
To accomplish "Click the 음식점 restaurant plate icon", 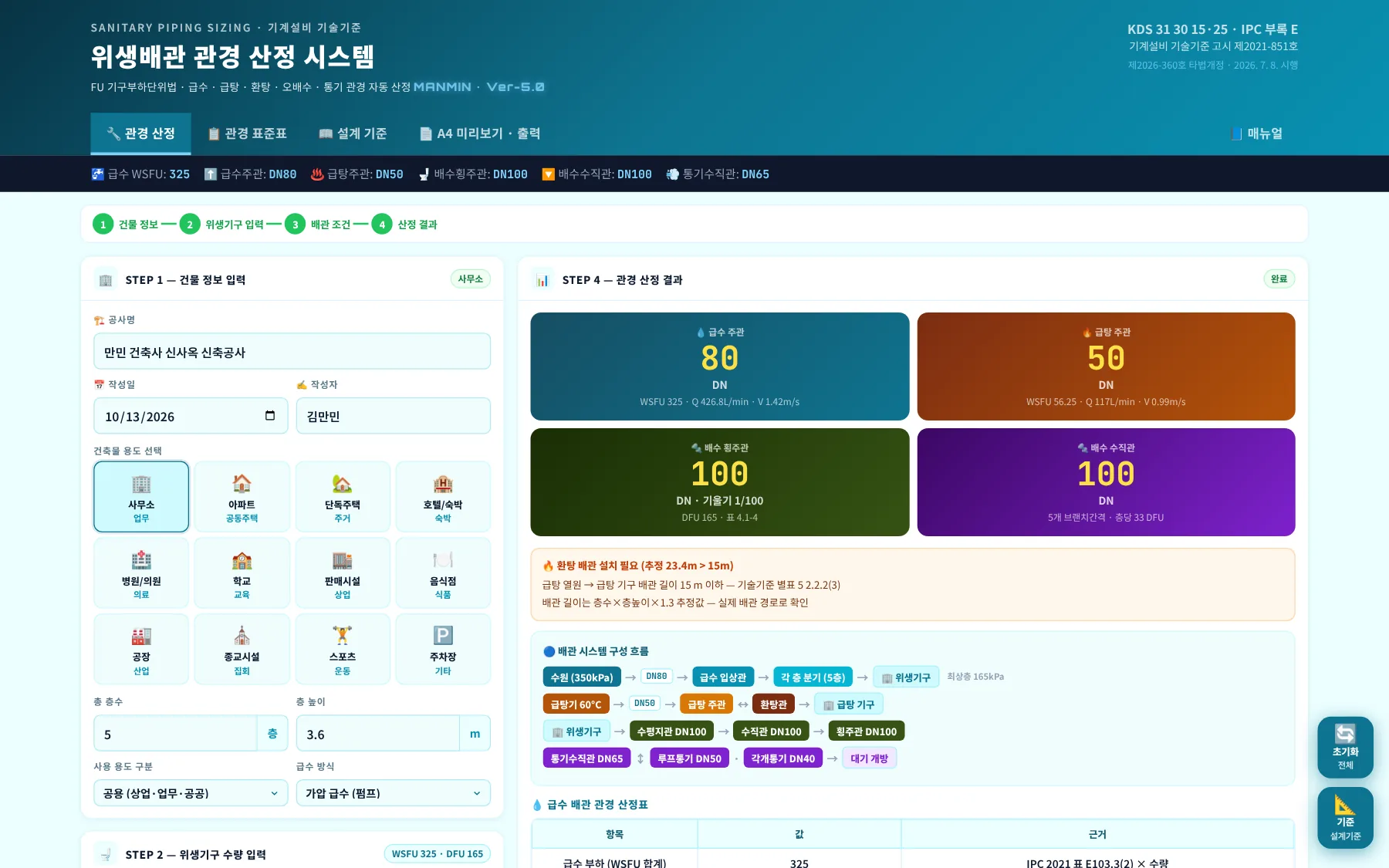I will [x=443, y=560].
